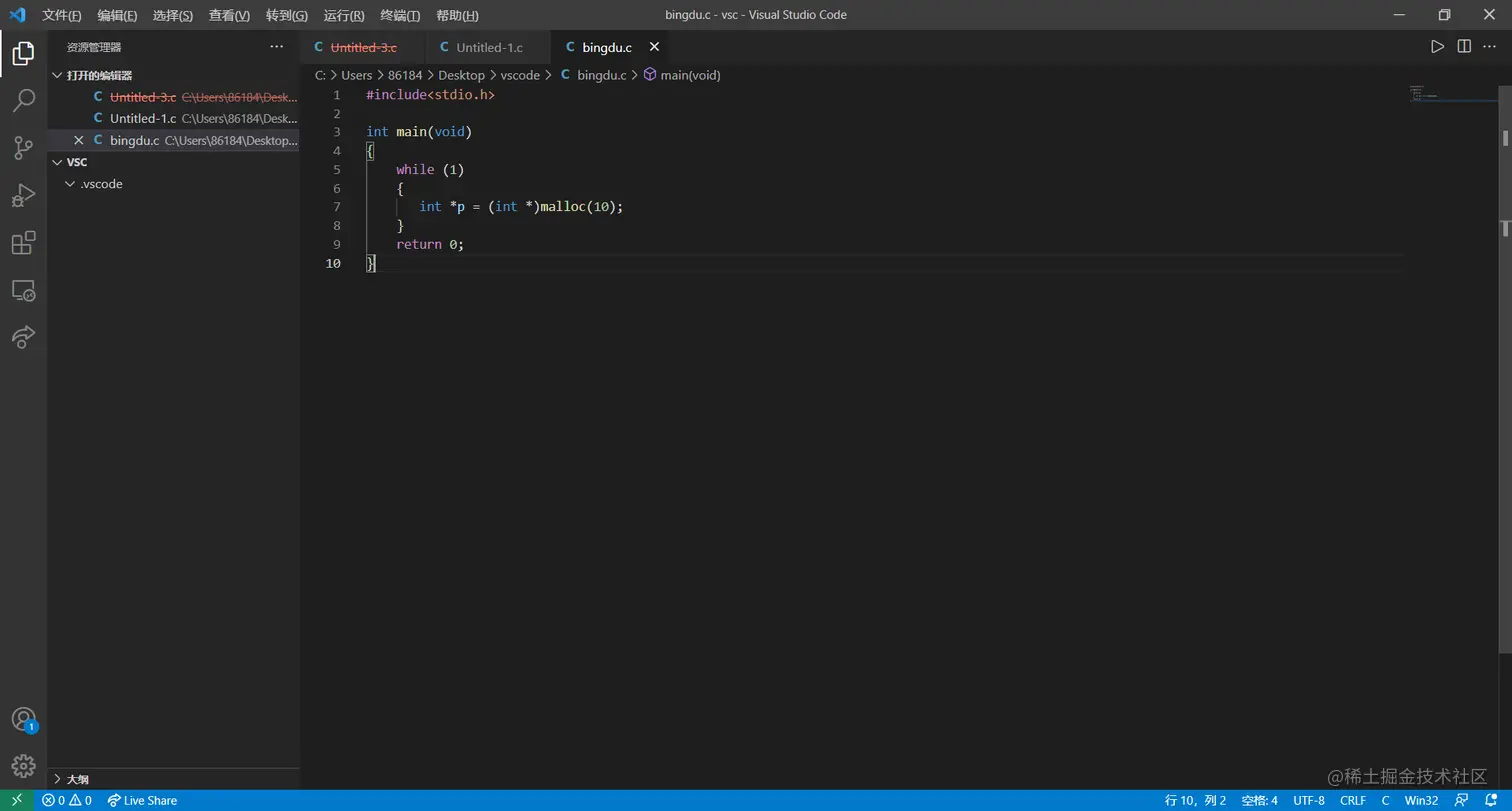Open the 转到(G) menu
Viewport: 1512px width, 811px height.
pyautogui.click(x=287, y=15)
